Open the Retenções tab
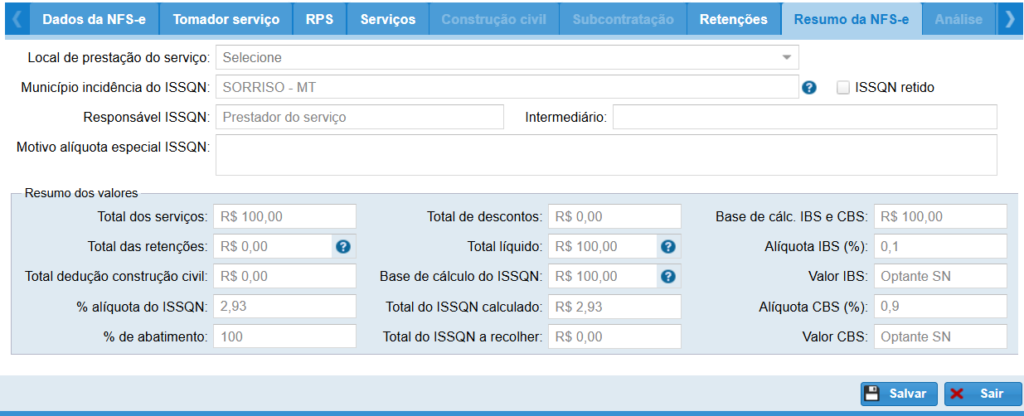The height and width of the screenshot is (416, 1024). tap(734, 19)
